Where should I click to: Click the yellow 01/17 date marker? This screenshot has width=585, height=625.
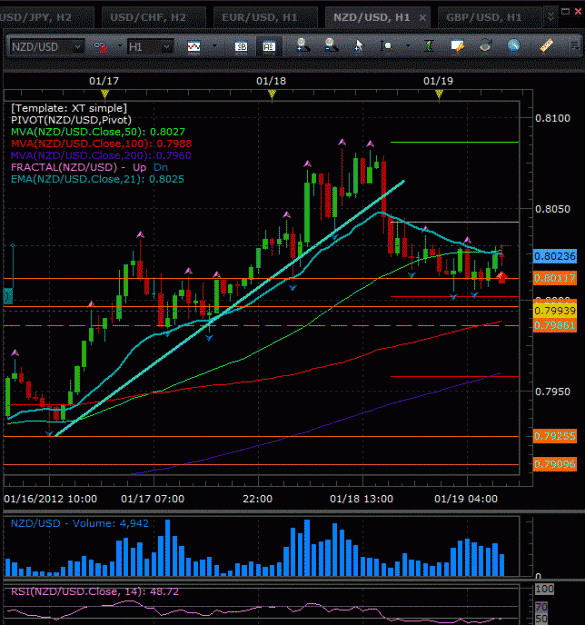click(105, 94)
